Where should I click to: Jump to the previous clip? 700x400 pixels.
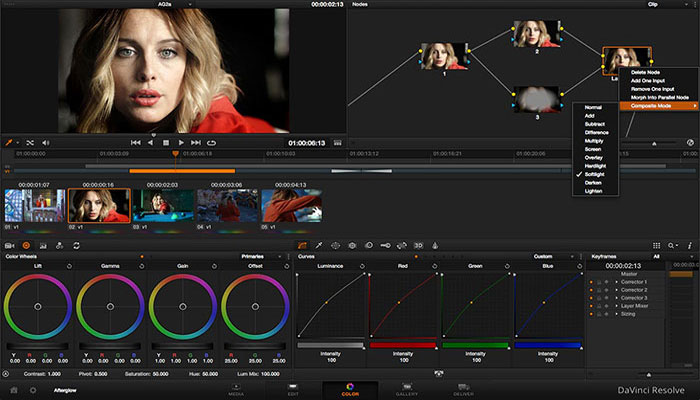point(135,143)
